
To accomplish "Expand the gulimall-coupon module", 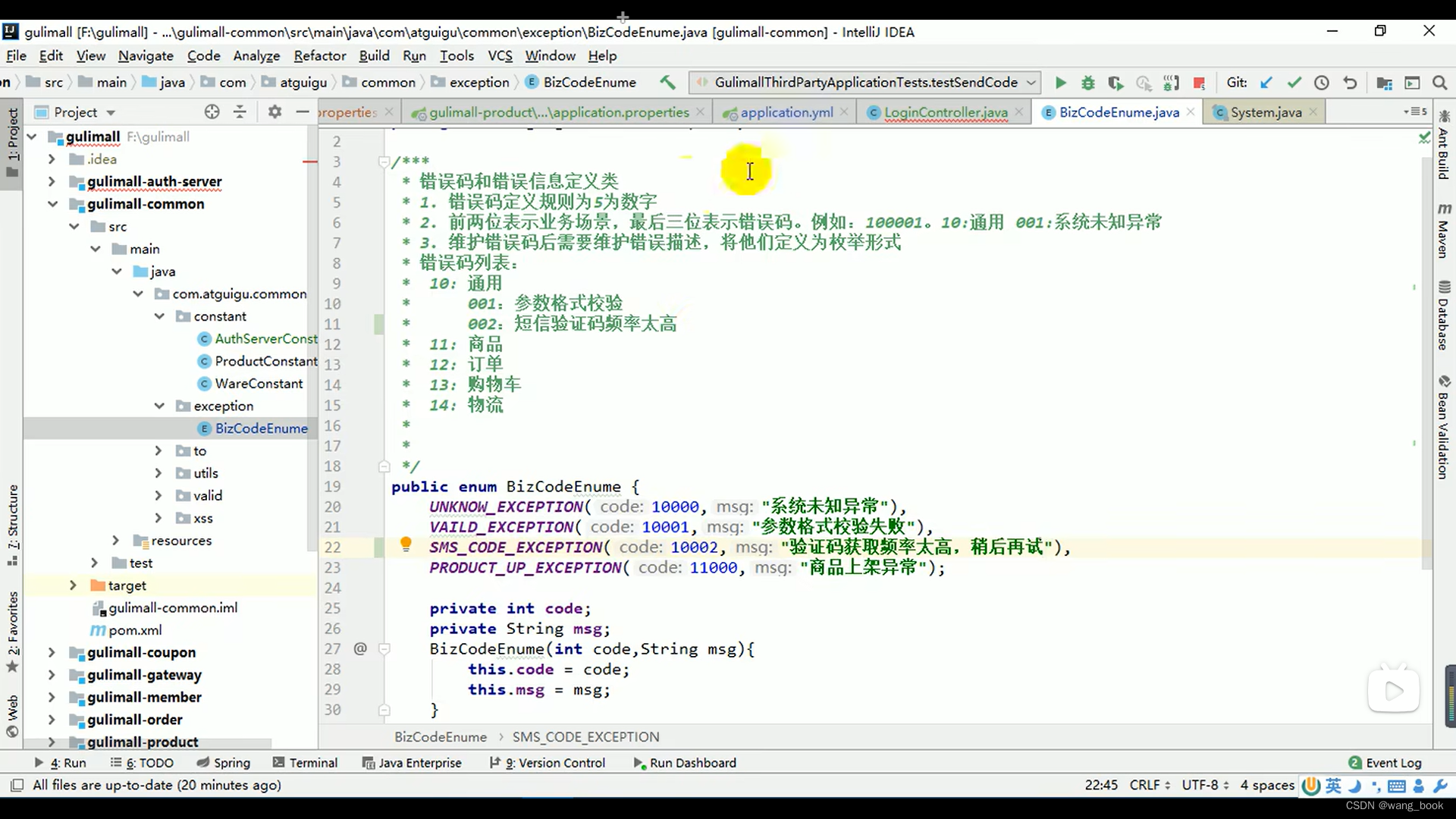I will pos(51,652).
